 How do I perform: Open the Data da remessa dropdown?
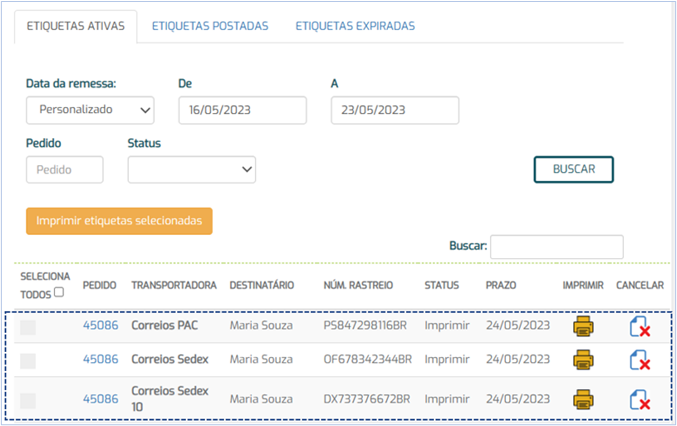(90, 110)
